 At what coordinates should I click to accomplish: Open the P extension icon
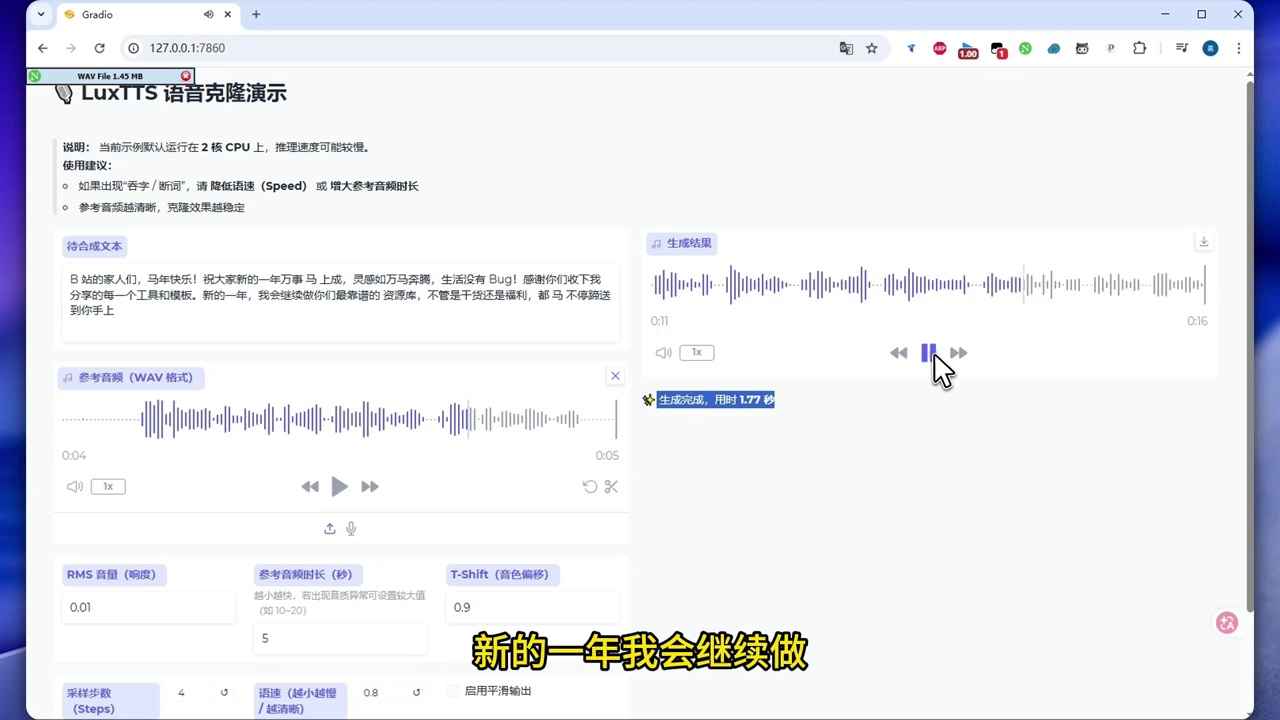tap(1111, 48)
